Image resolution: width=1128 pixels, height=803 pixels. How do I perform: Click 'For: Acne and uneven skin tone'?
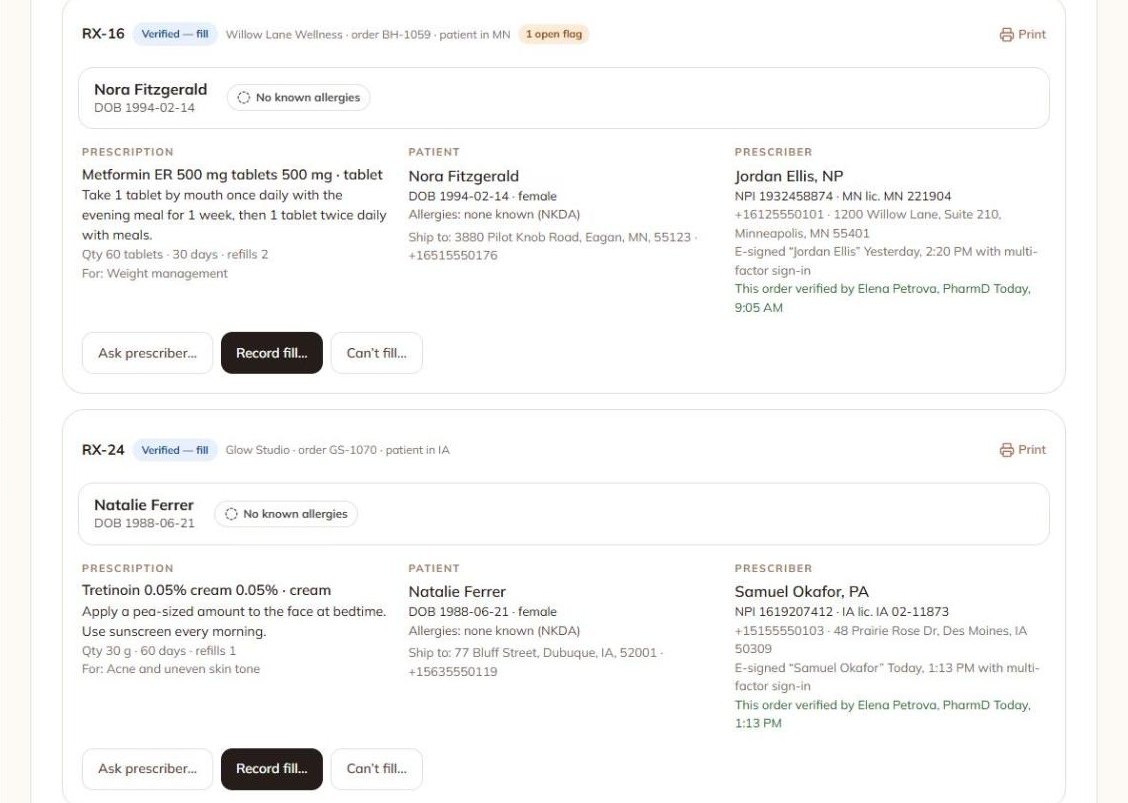tap(170, 669)
